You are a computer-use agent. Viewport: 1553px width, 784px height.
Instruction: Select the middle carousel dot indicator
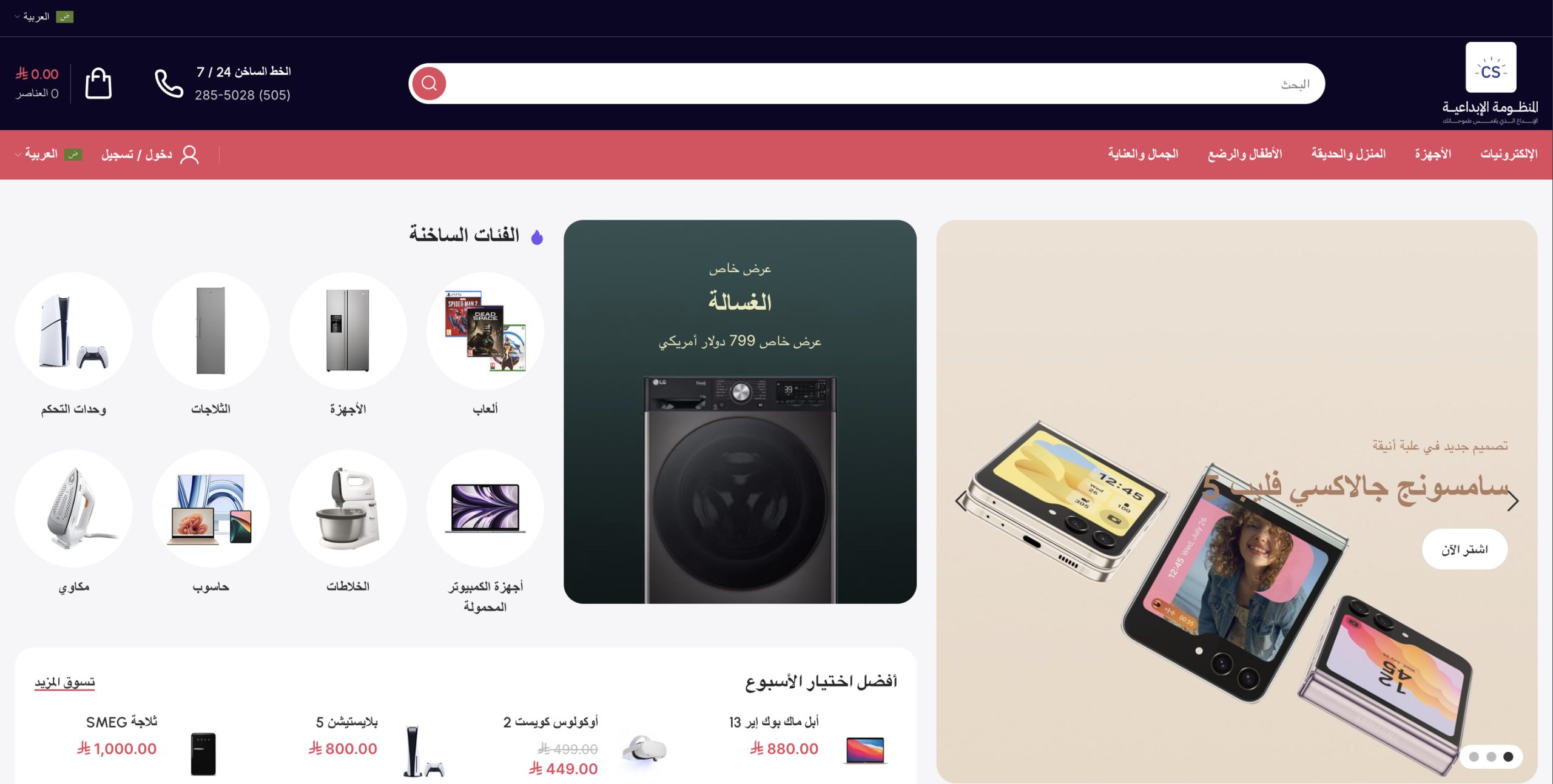point(1491,757)
